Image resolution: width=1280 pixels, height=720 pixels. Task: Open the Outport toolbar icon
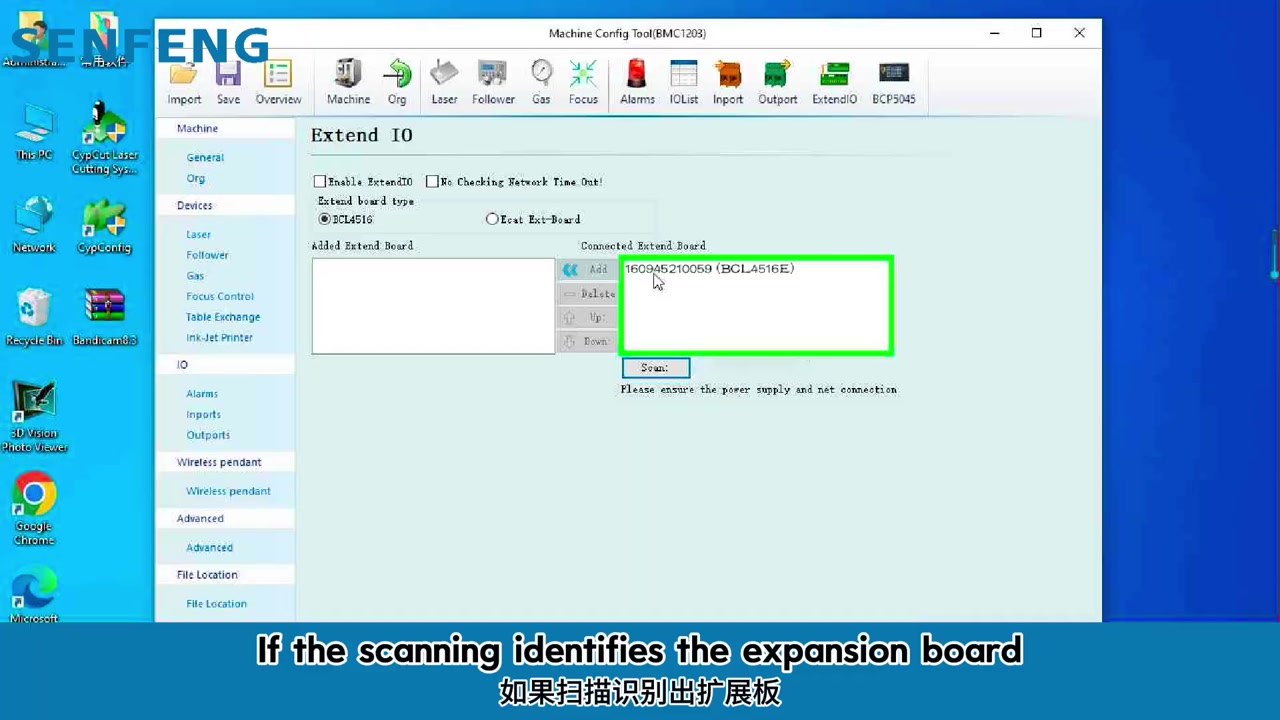(x=777, y=82)
